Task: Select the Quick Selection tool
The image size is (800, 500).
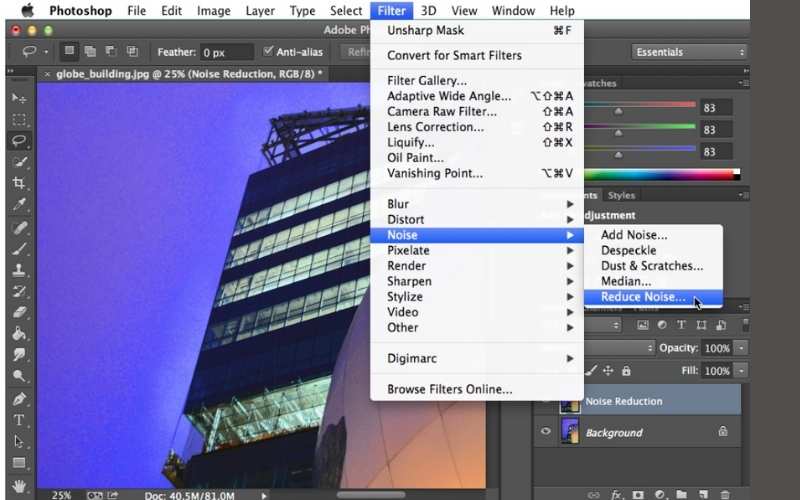Action: [19, 162]
